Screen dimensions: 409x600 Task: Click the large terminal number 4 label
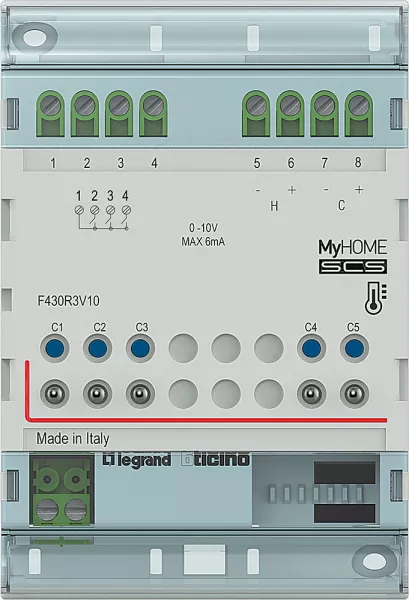(154, 163)
